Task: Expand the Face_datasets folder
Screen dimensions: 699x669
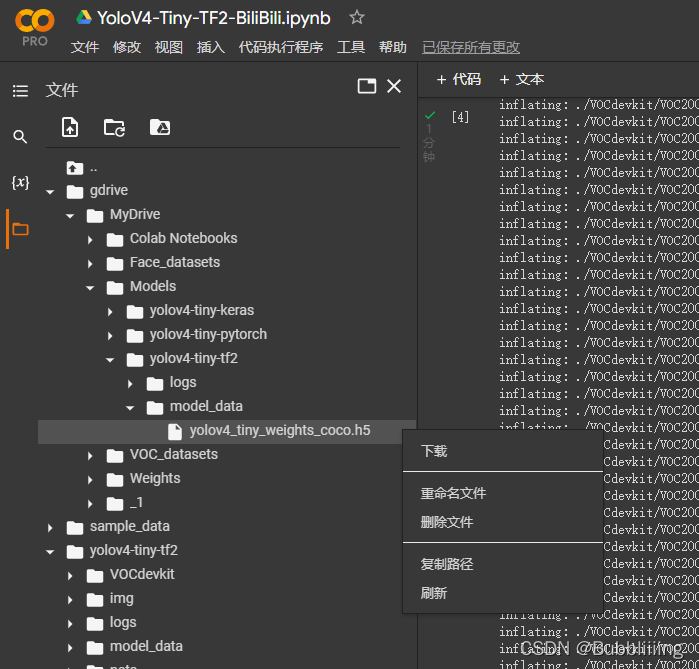Action: (90, 264)
